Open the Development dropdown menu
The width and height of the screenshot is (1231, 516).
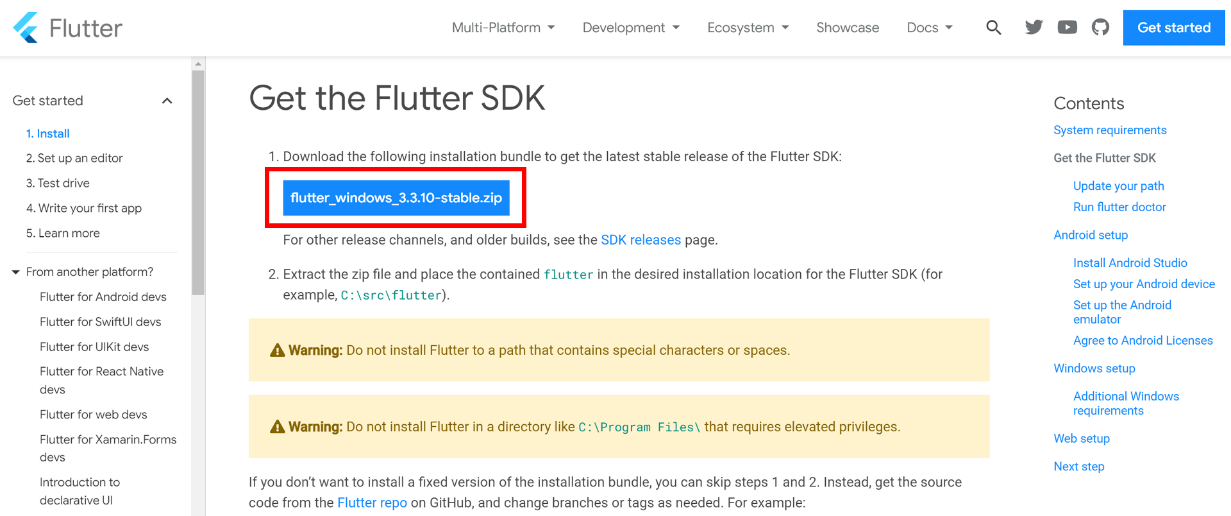[631, 28]
